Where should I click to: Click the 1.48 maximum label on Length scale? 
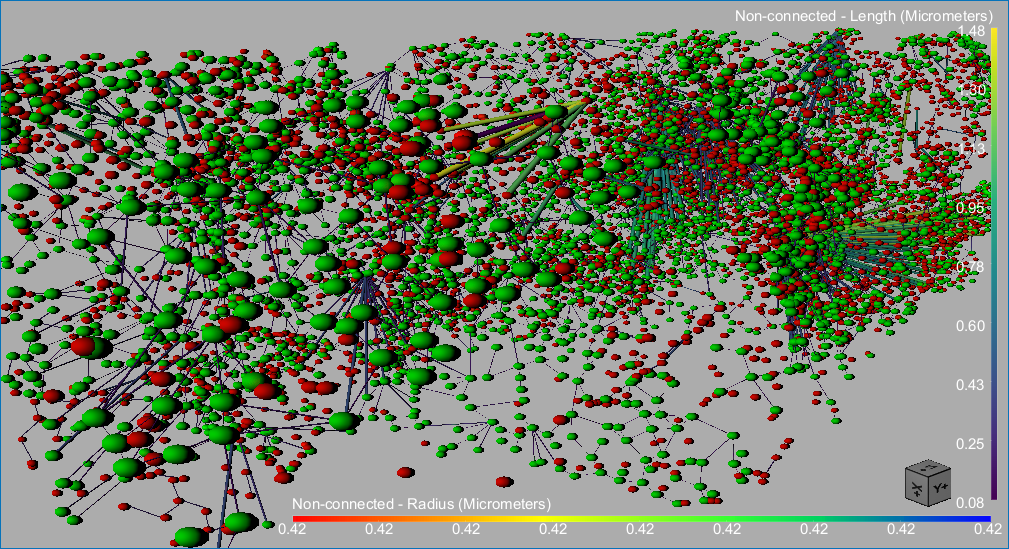pyautogui.click(x=971, y=32)
